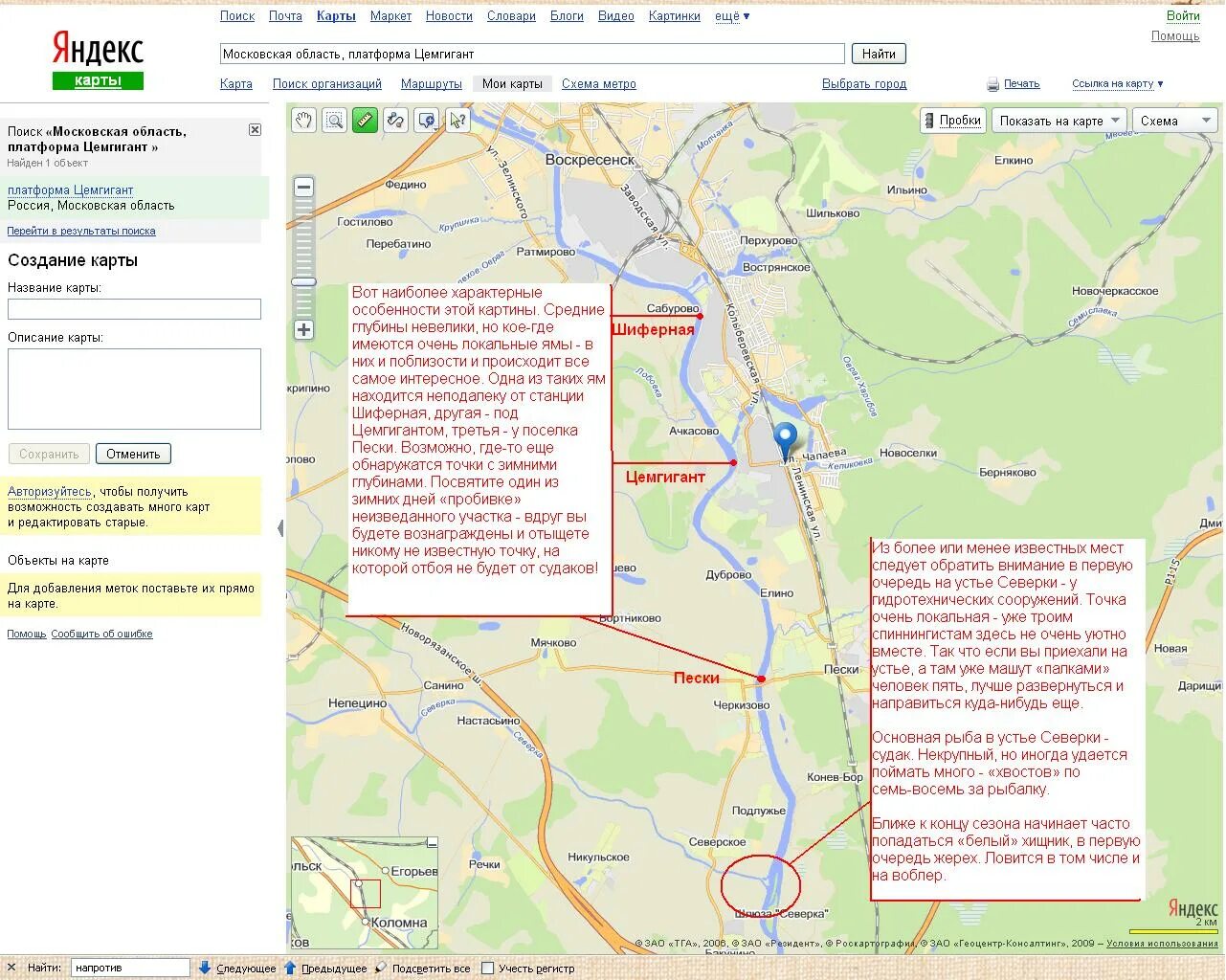Click the 'Печать' link
Viewport: 1226px width, 980px height.
[1022, 84]
